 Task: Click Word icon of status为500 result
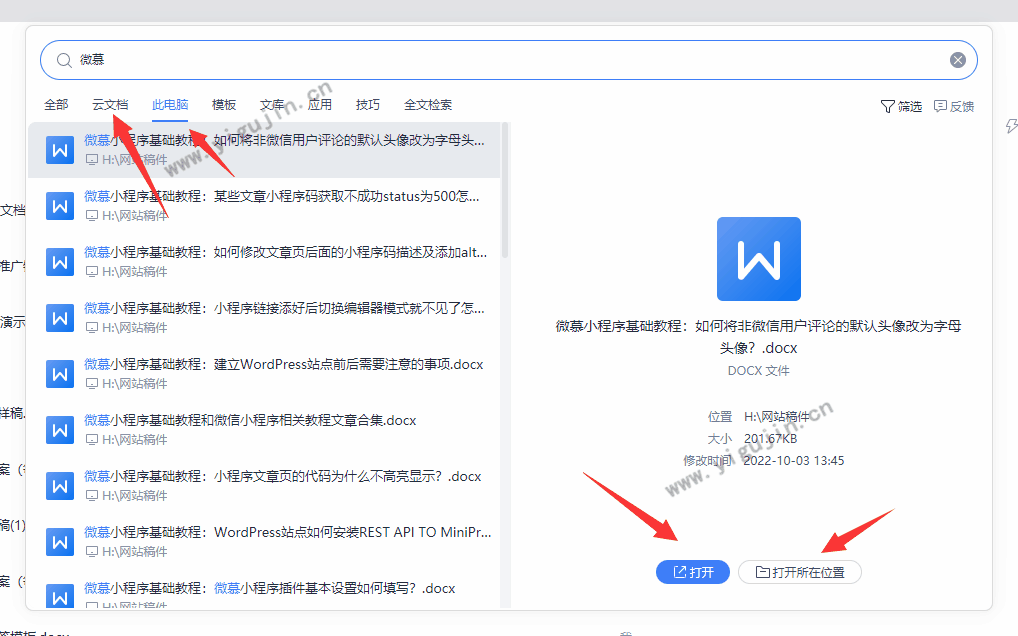pyautogui.click(x=60, y=206)
